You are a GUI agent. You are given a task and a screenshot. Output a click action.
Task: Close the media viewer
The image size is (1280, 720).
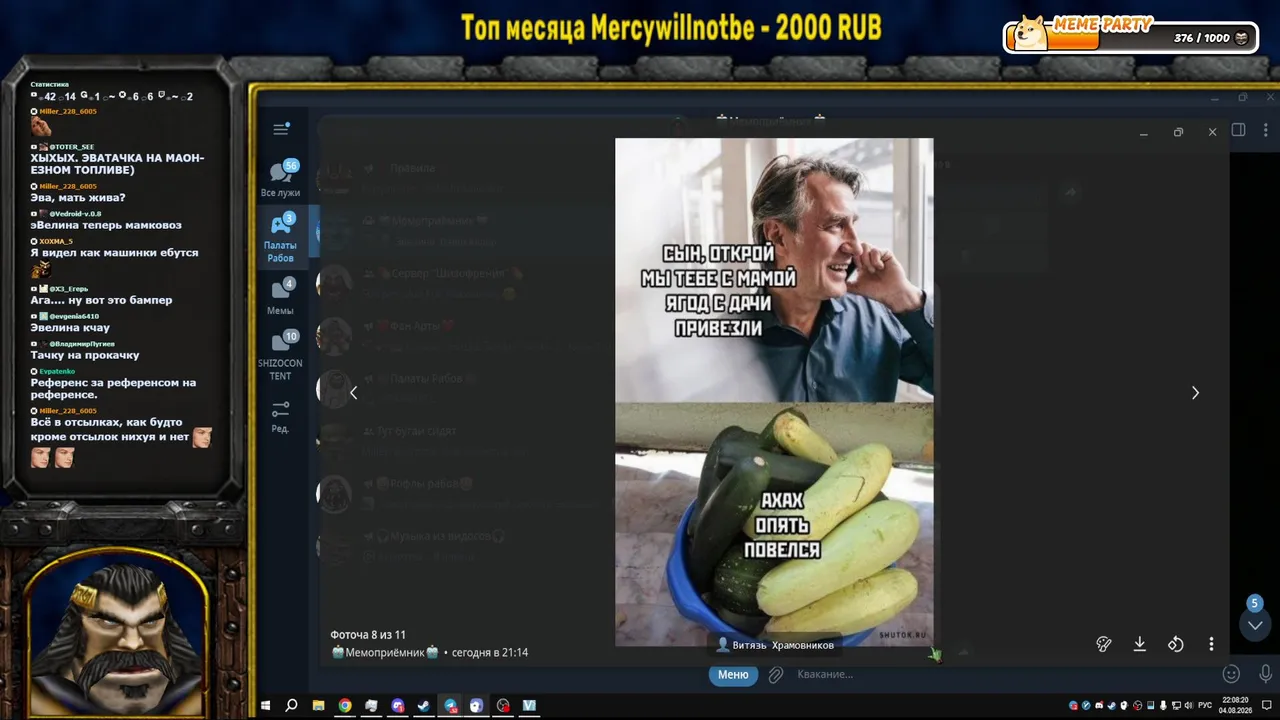pyautogui.click(x=1212, y=132)
